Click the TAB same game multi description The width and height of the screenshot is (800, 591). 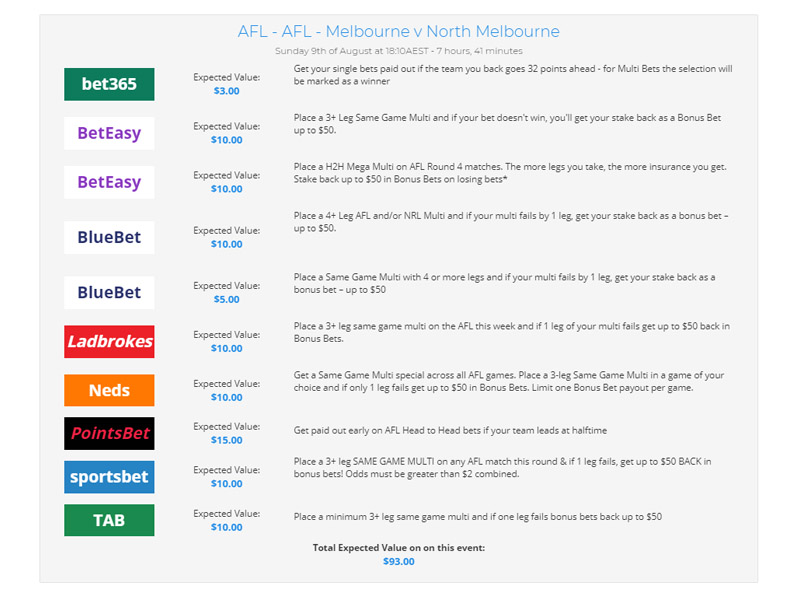pos(477,517)
